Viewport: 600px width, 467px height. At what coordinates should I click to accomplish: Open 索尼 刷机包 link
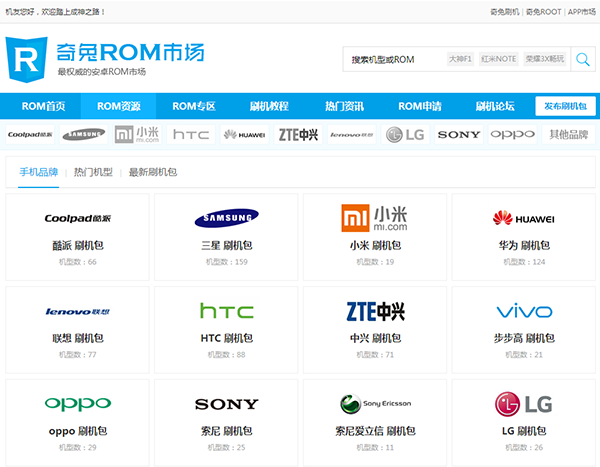click(x=227, y=431)
